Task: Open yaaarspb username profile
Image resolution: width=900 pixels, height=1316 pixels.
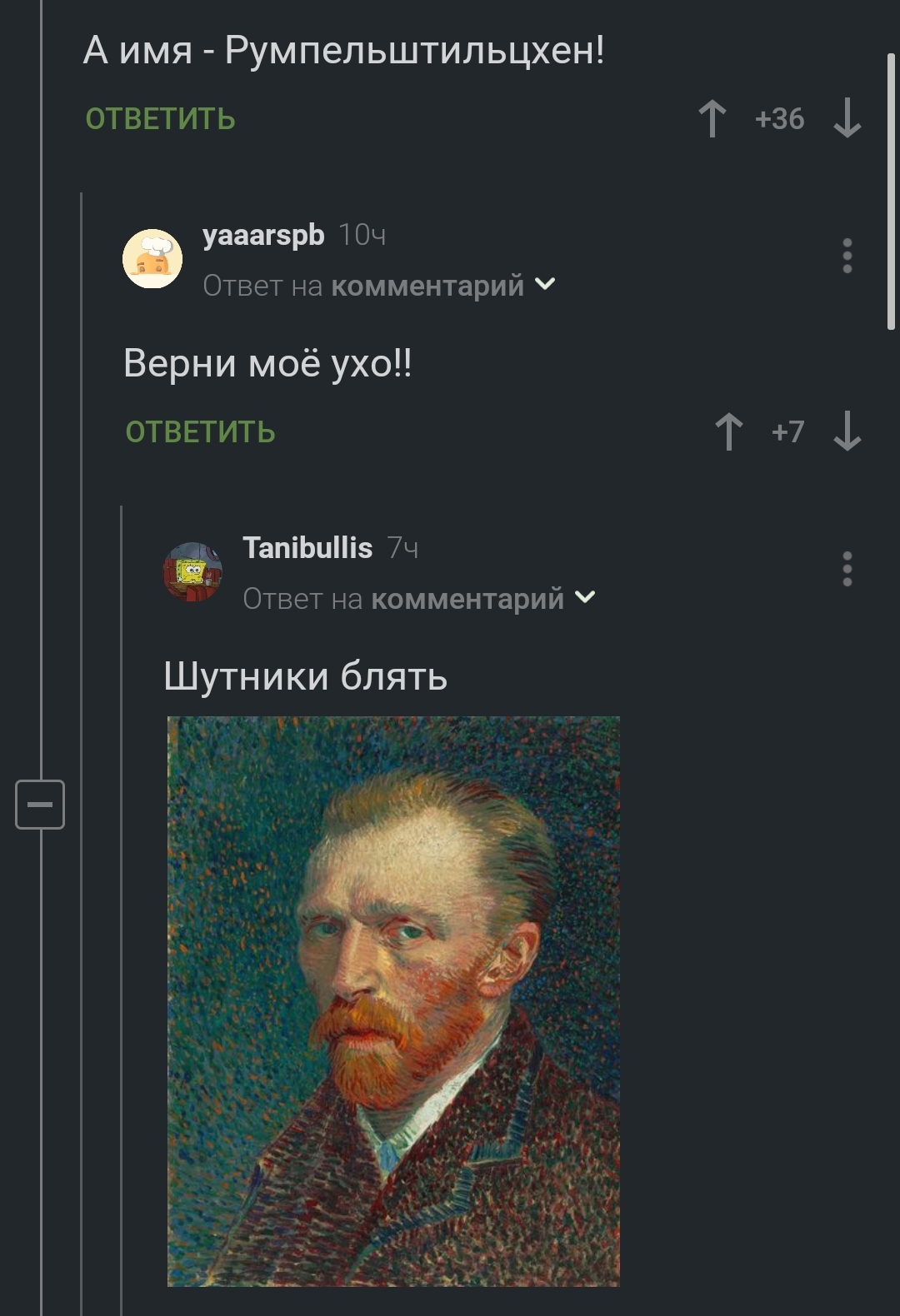Action: [263, 235]
